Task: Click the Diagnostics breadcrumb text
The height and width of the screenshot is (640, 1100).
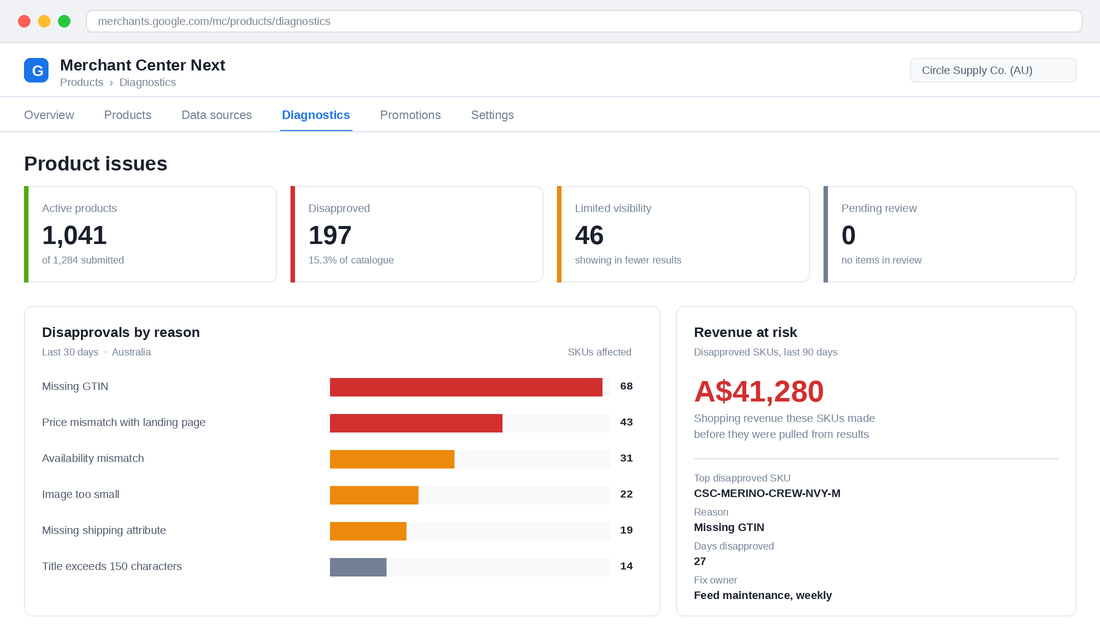Action: 147,82
